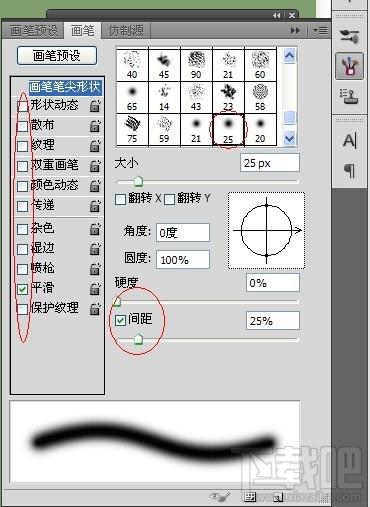The height and width of the screenshot is (507, 370).
Task: Select brush tip thumbnail 59
Action: click(164, 129)
